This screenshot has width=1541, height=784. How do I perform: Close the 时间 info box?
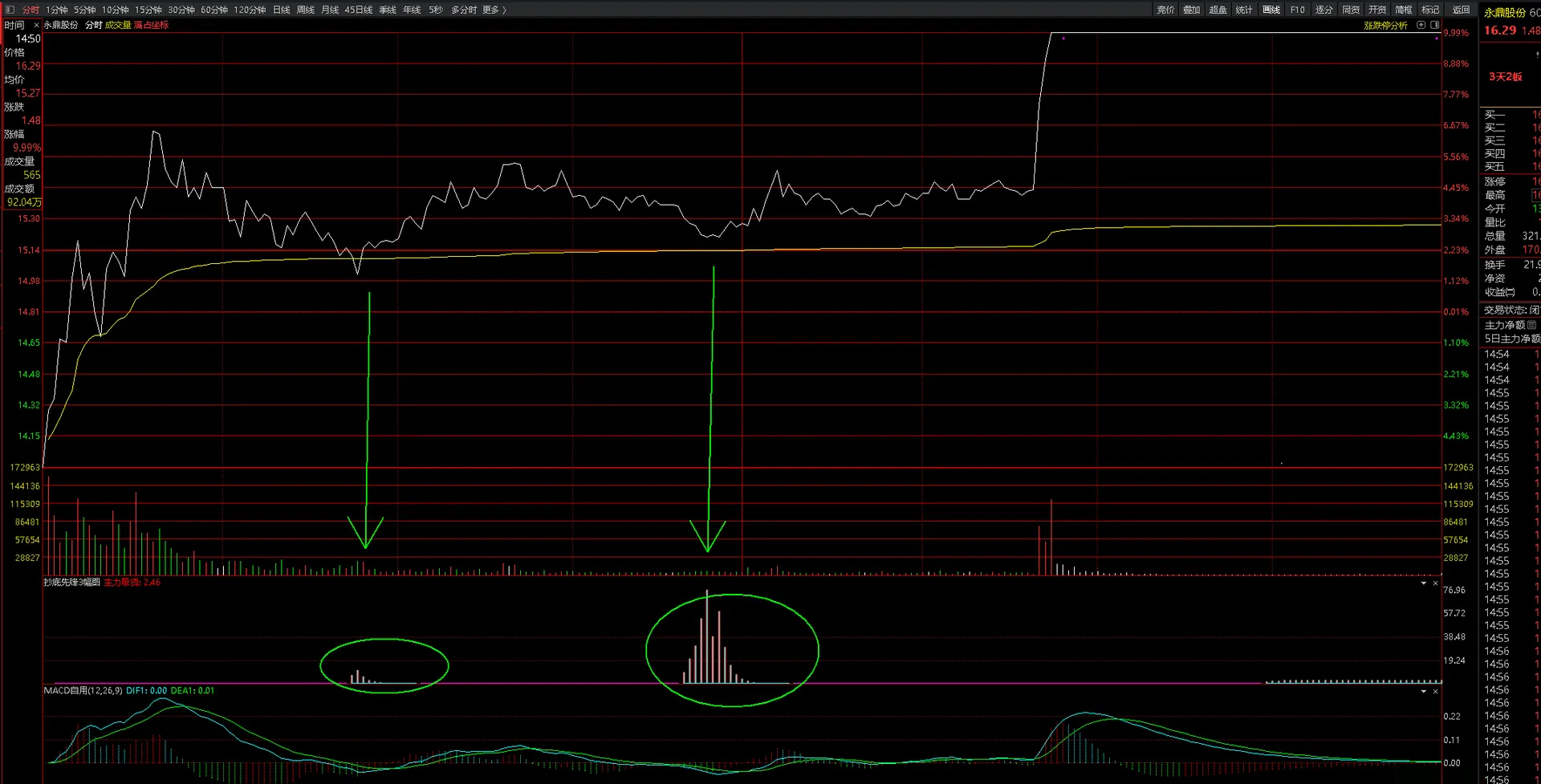36,26
